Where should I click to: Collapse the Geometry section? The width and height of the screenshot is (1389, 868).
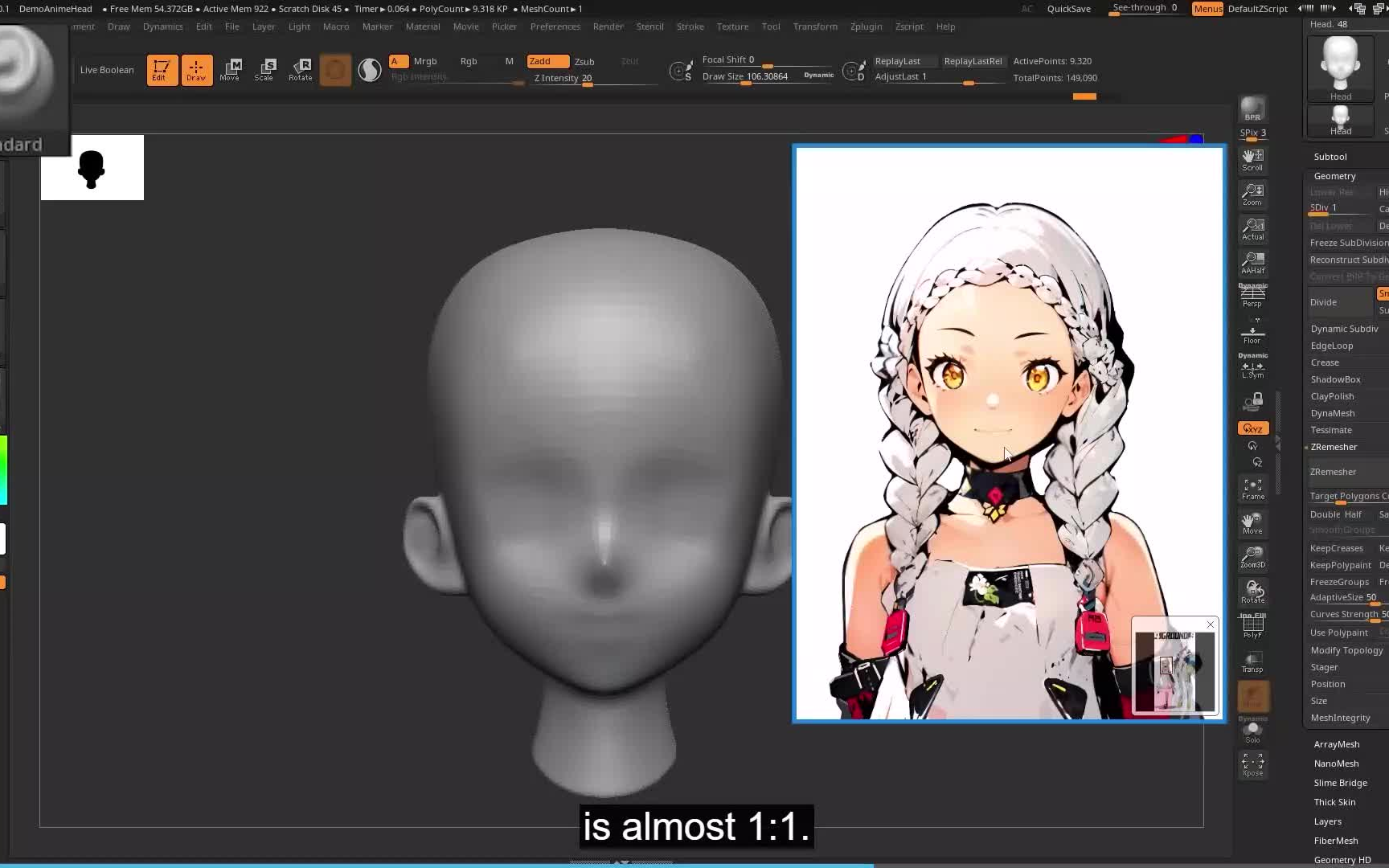coord(1334,175)
